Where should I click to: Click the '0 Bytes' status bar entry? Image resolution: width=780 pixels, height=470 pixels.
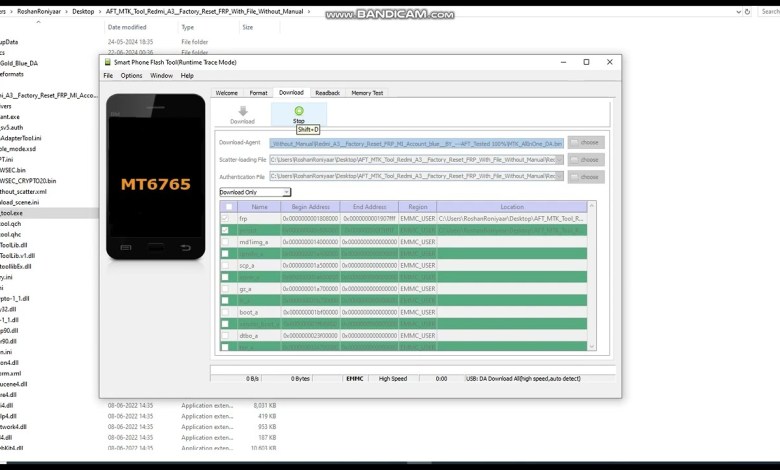coord(300,378)
